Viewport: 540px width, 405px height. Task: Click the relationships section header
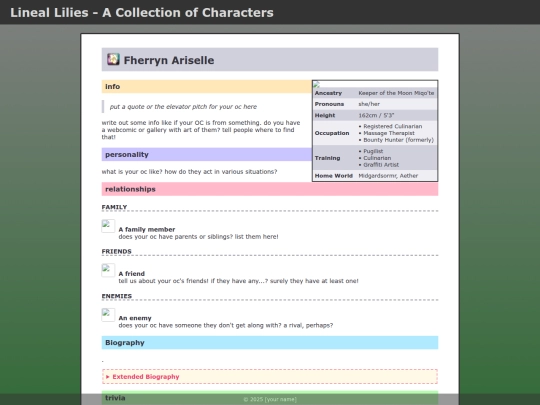270,189
